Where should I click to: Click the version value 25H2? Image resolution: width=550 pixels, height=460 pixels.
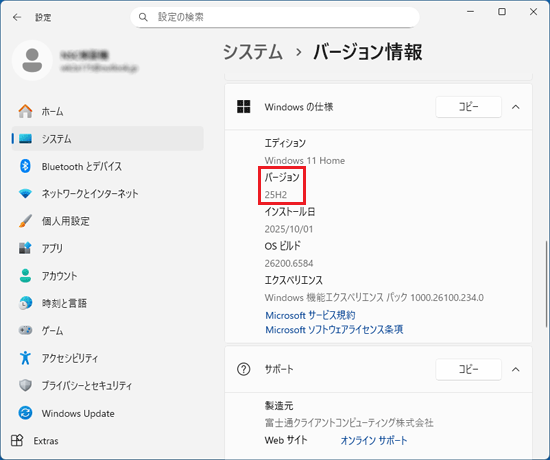point(276,194)
